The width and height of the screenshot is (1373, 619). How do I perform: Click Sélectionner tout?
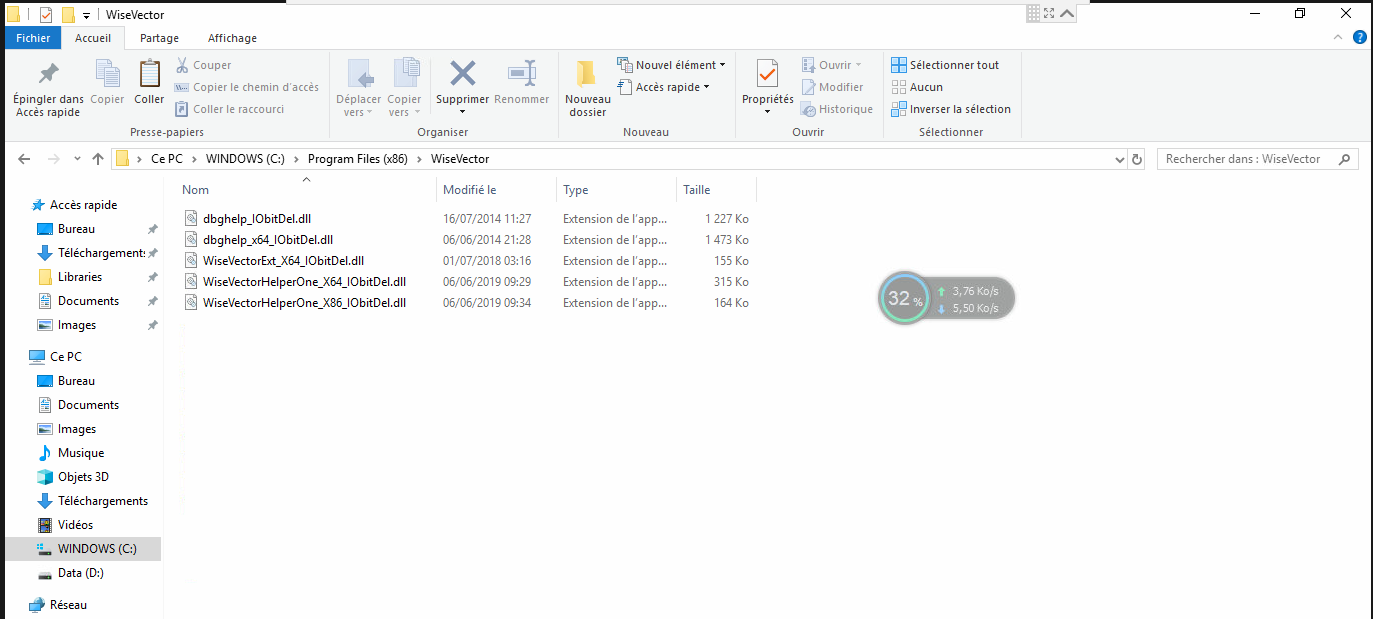point(945,65)
